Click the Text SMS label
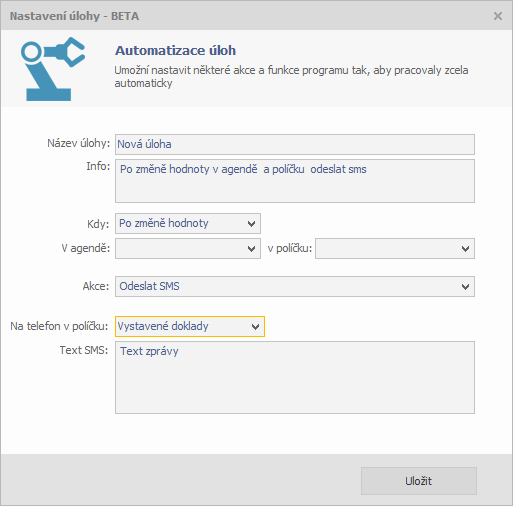Image resolution: width=513 pixels, height=506 pixels. click(x=84, y=350)
